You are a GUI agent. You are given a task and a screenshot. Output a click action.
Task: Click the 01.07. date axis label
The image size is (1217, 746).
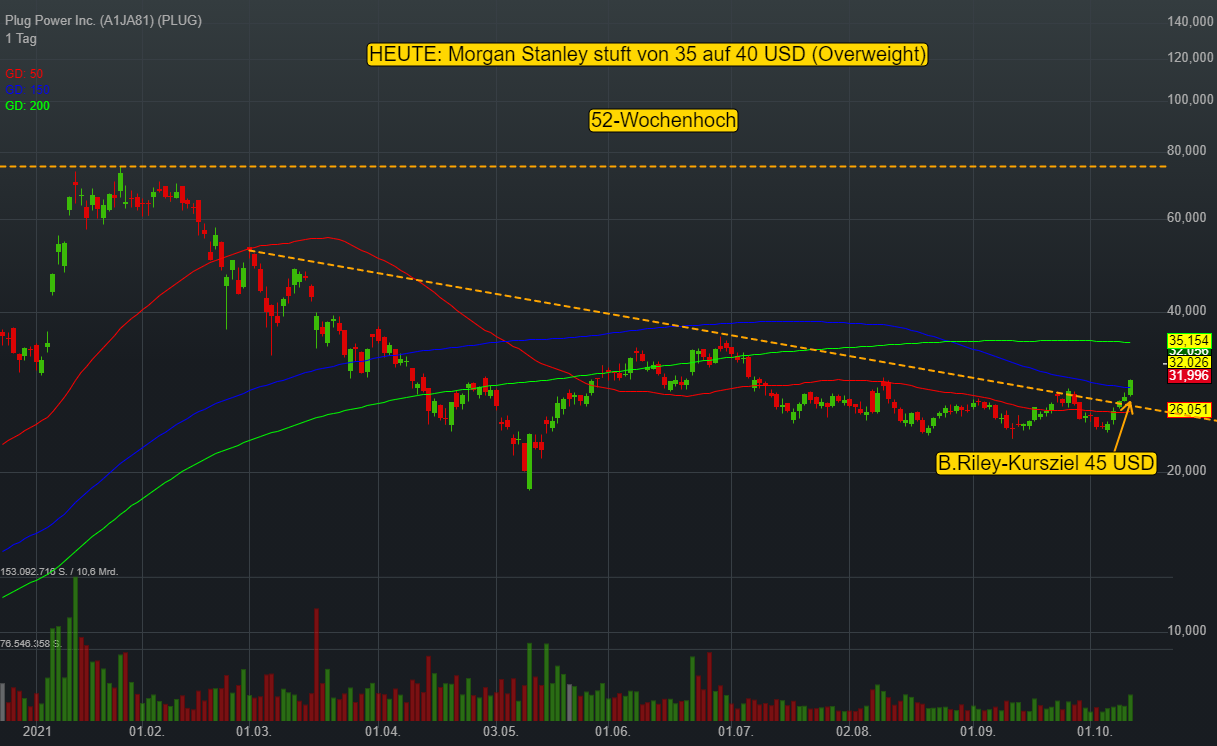click(734, 732)
